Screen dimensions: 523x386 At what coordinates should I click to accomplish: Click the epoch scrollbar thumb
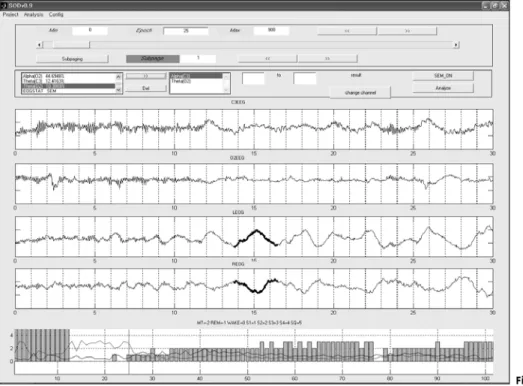tap(71, 45)
